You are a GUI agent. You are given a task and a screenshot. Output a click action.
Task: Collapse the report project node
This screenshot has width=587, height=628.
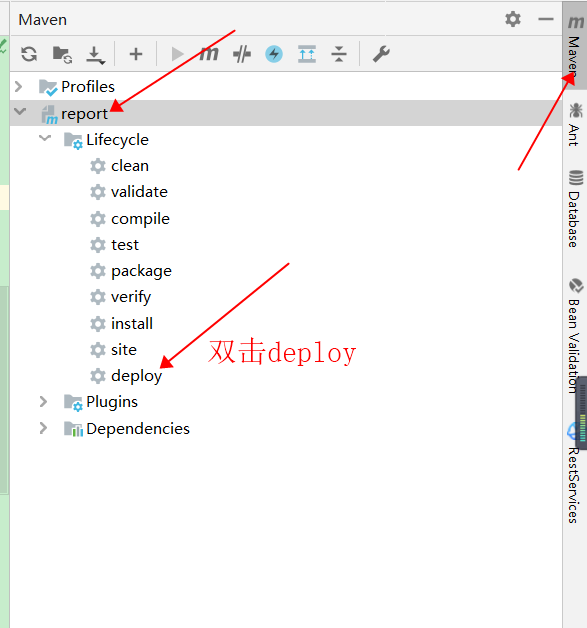point(20,111)
